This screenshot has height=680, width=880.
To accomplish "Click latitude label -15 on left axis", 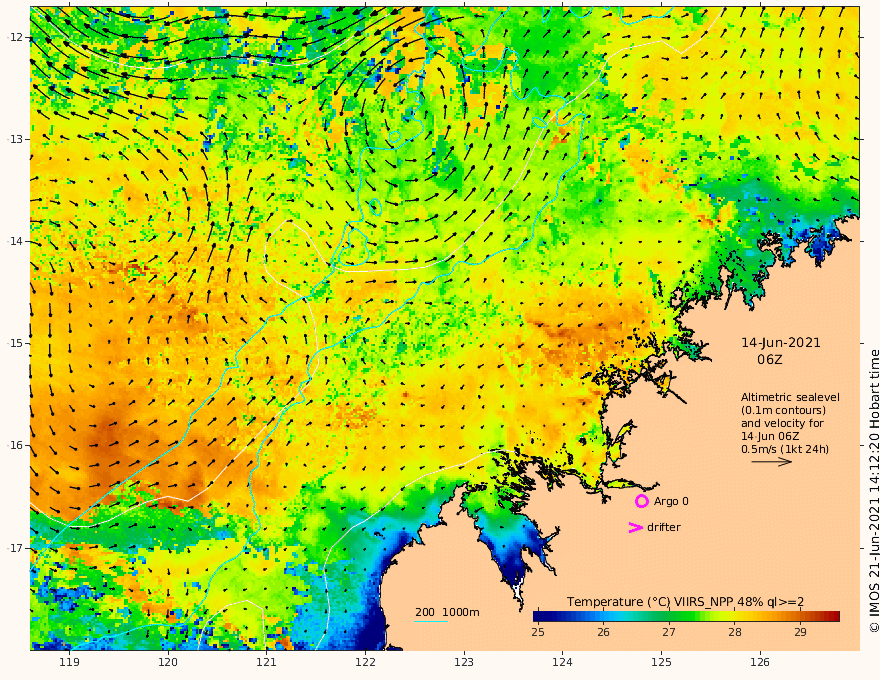I will (14, 343).
